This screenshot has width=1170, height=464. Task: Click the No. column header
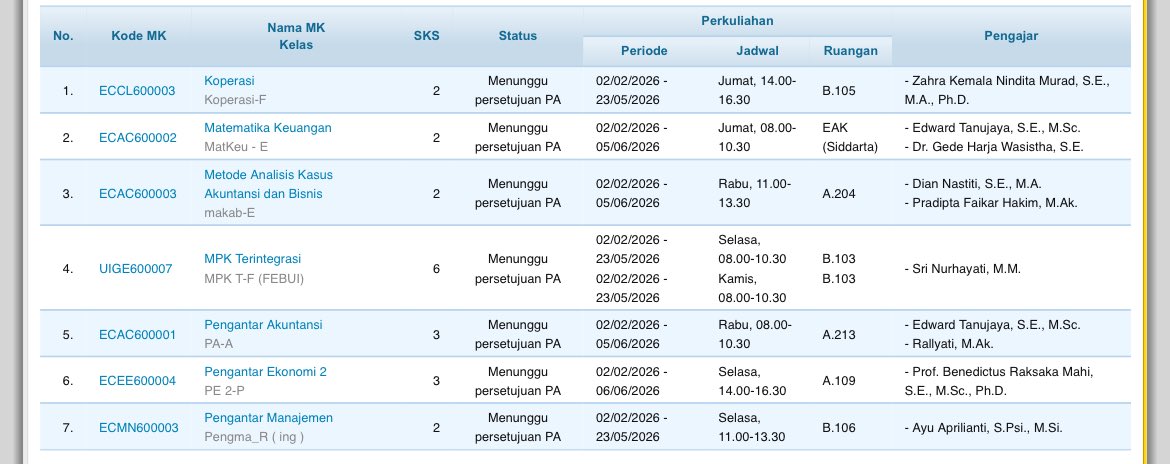[63, 36]
